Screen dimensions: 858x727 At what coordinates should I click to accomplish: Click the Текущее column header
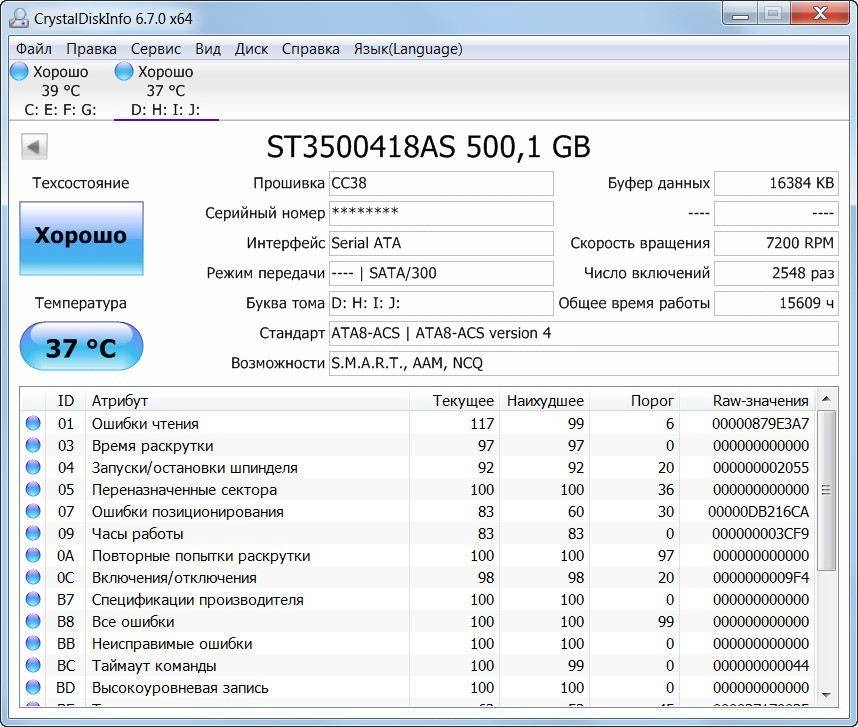pyautogui.click(x=454, y=401)
